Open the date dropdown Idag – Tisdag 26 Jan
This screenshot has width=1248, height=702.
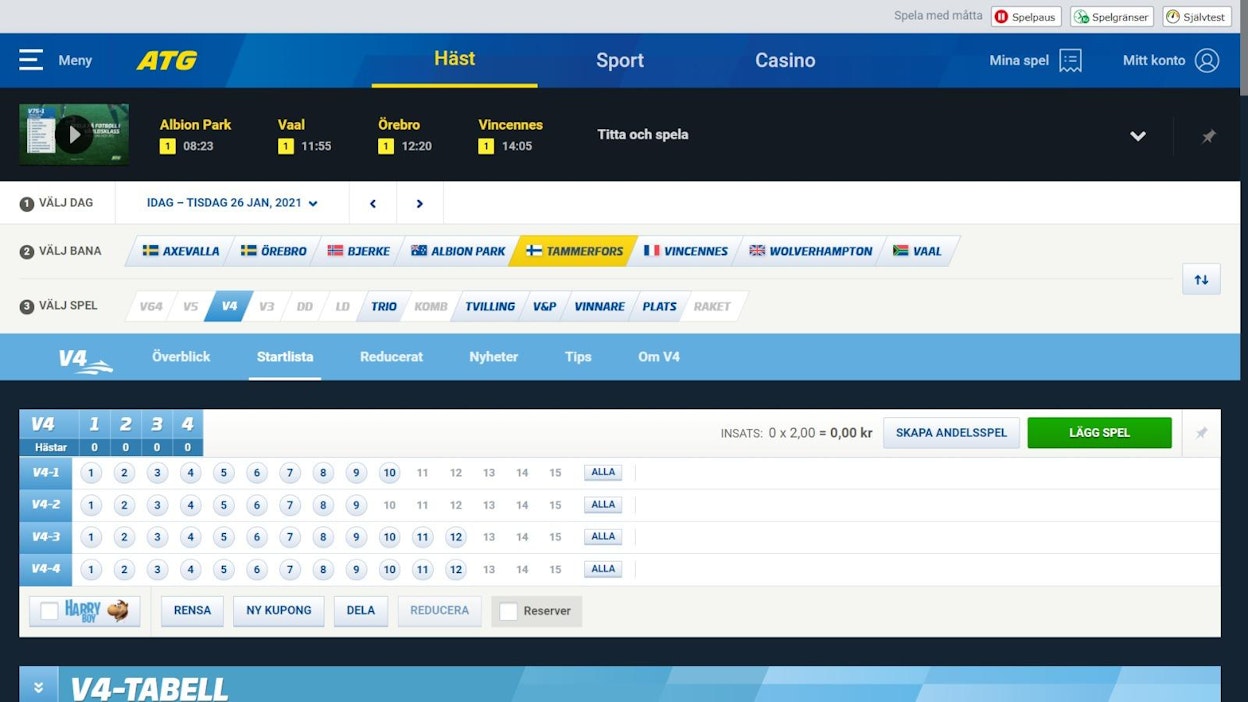pos(232,203)
